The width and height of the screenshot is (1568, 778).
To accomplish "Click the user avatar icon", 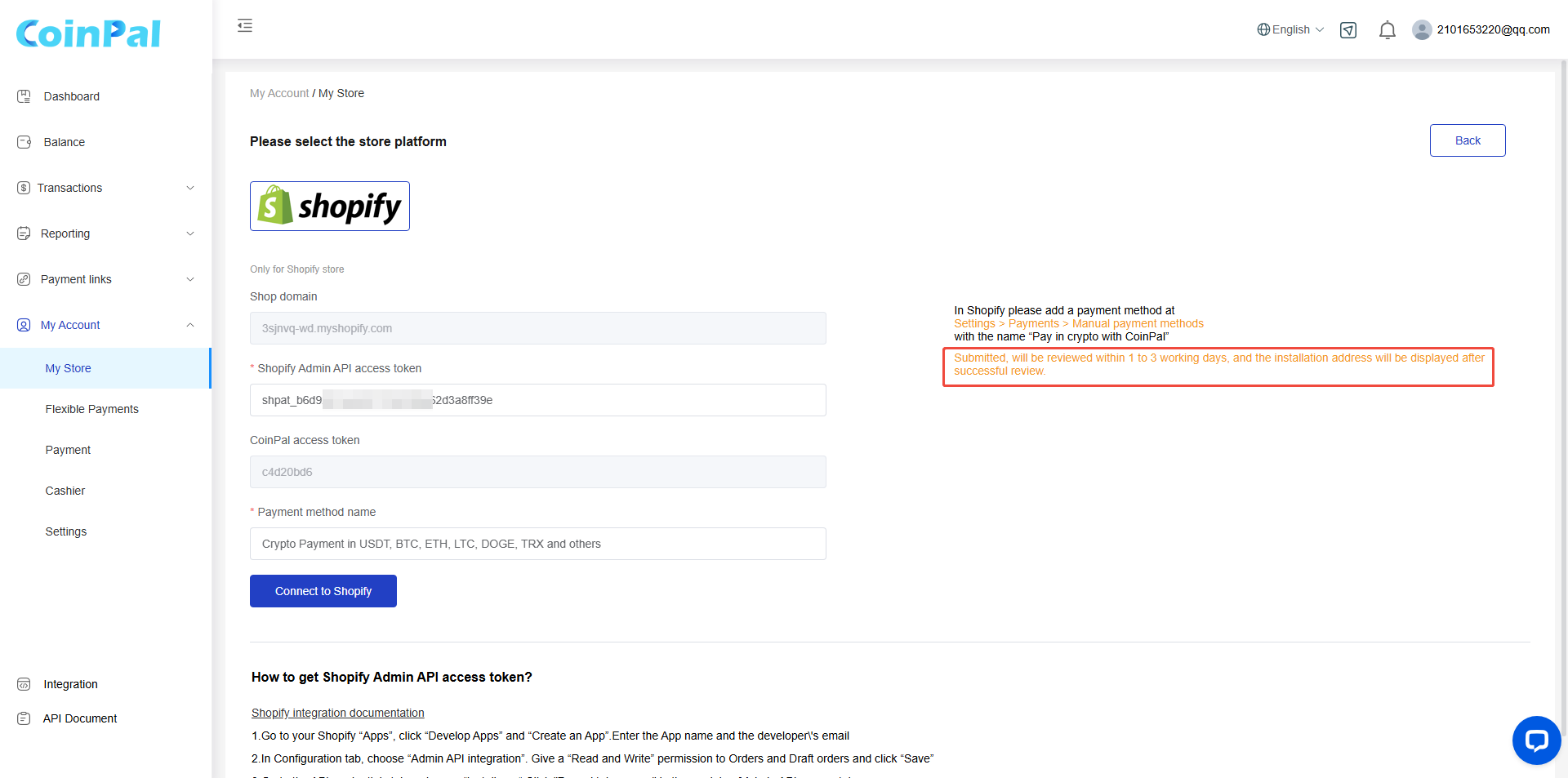I will click(x=1422, y=30).
